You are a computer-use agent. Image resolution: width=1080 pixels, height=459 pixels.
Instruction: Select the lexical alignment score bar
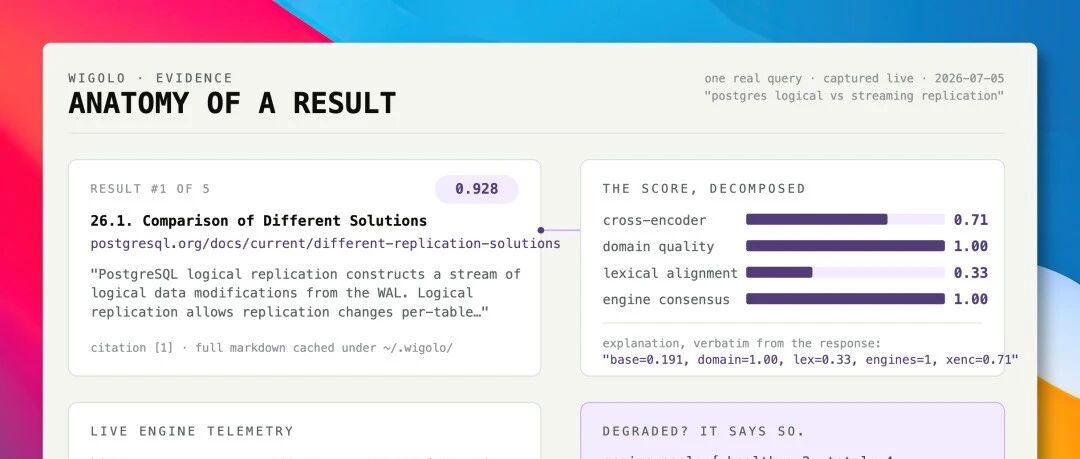(845, 272)
